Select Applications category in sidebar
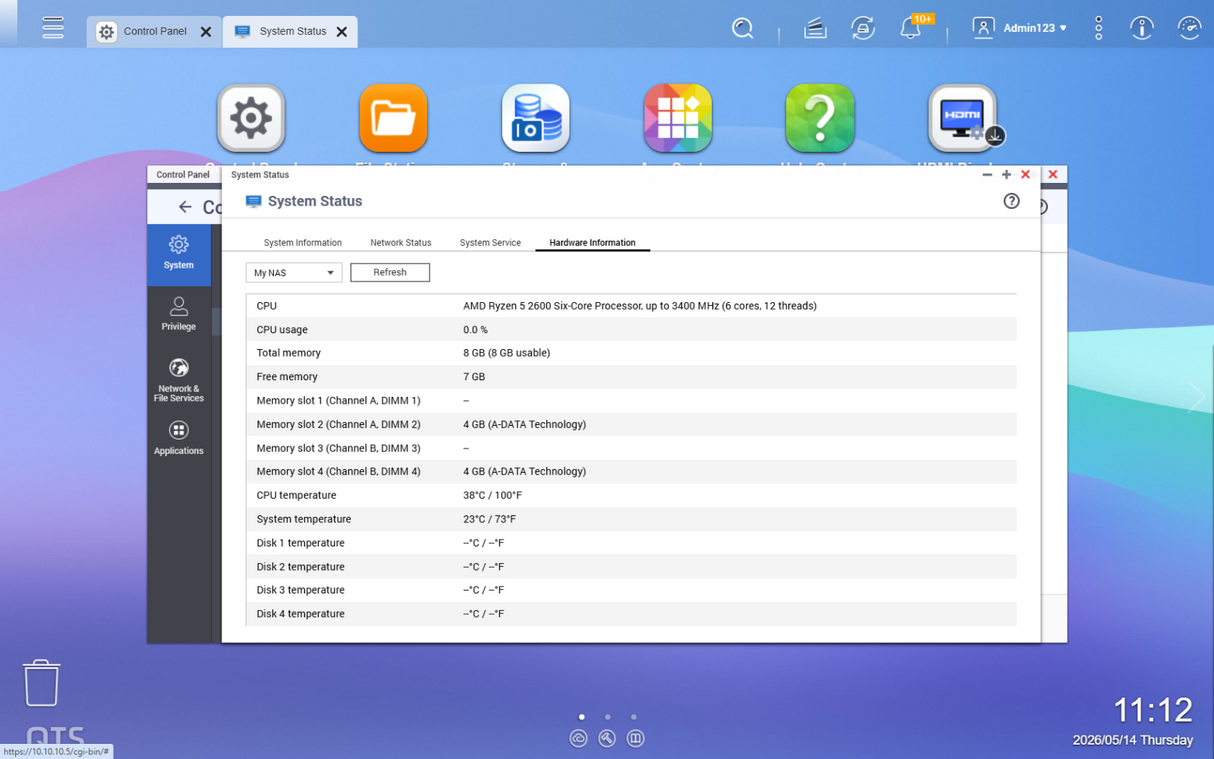This screenshot has height=759, width=1214. click(179, 438)
